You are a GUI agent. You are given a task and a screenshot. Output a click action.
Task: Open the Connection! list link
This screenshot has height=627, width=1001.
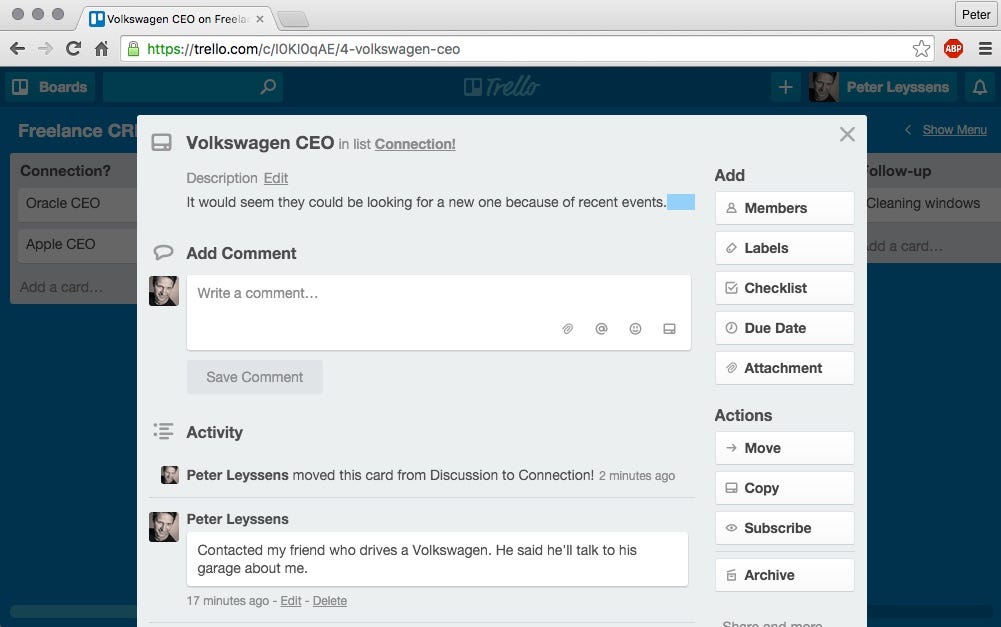point(415,144)
